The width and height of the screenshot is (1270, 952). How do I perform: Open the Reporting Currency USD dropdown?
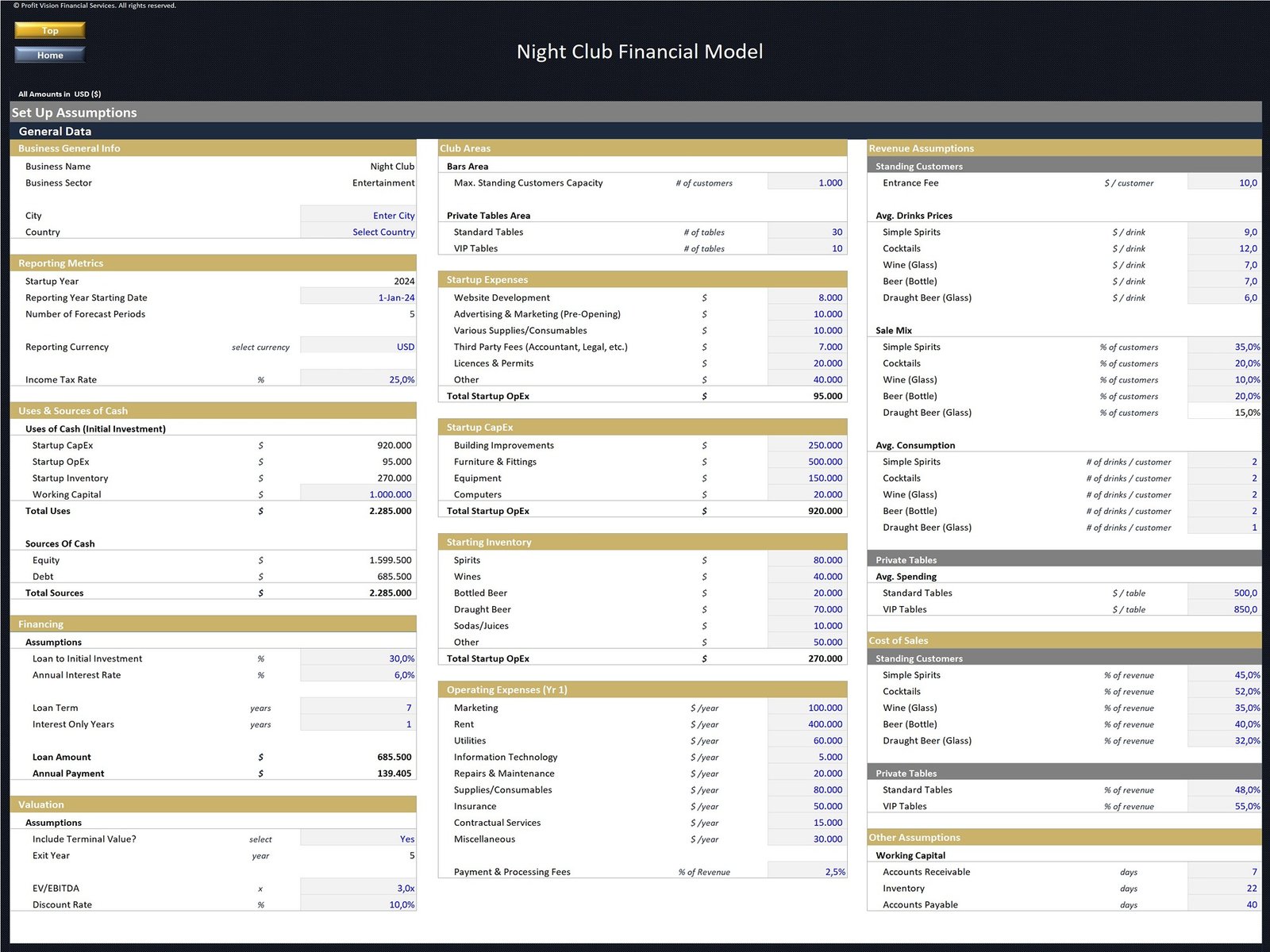click(358, 347)
